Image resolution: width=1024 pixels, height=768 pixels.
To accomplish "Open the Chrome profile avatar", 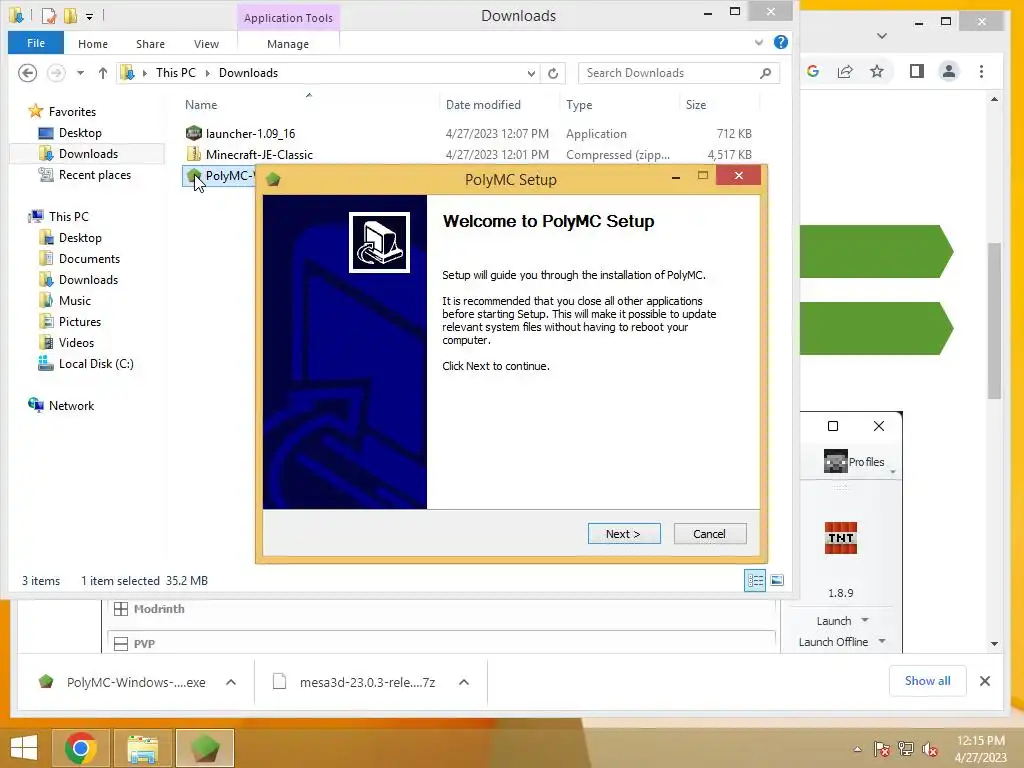I will tap(949, 71).
